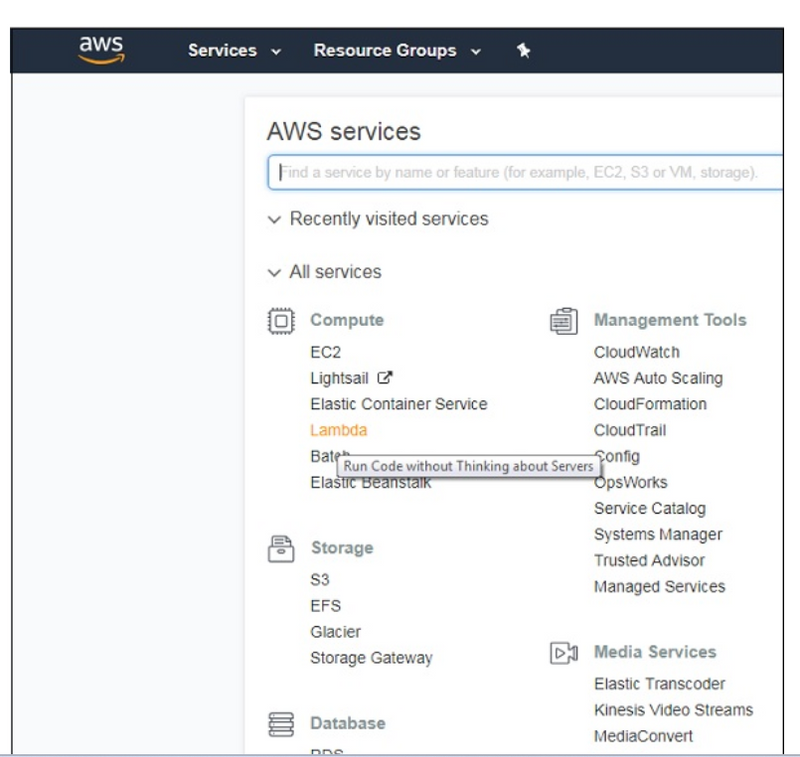Open the Lightsail service link
This screenshot has width=800, height=757.
pyautogui.click(x=339, y=378)
